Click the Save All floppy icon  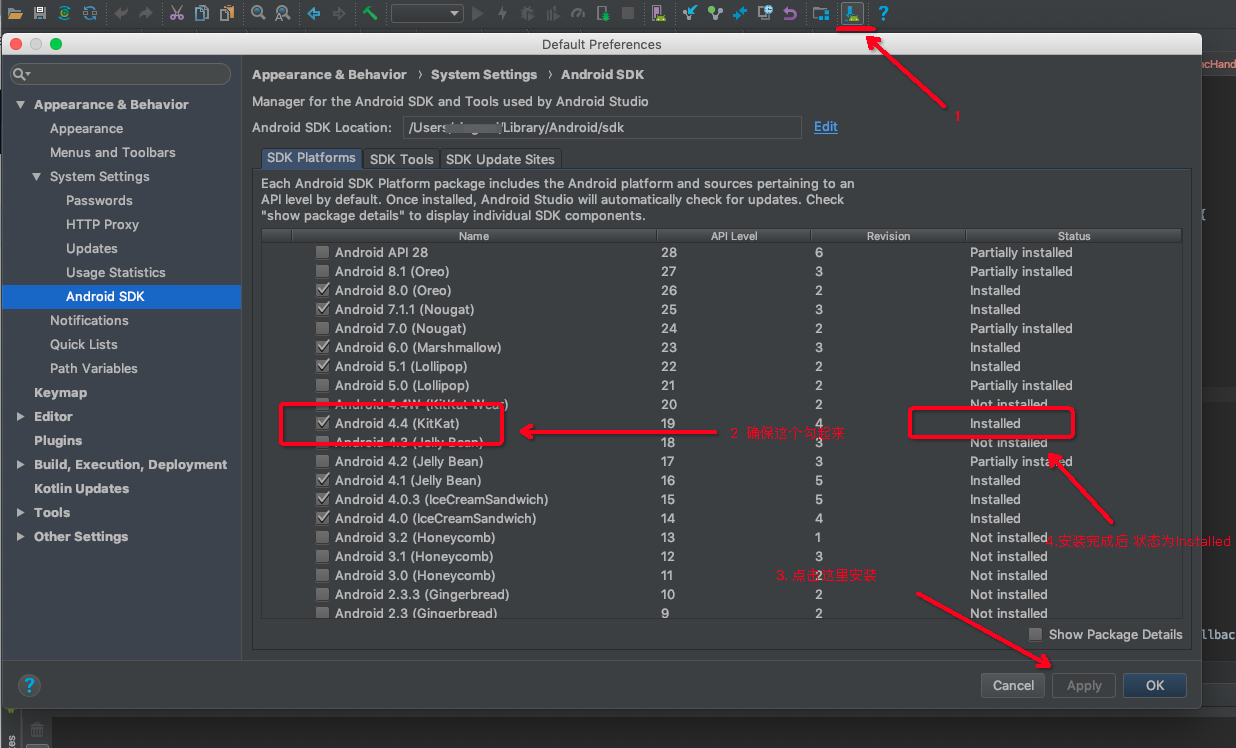point(39,13)
